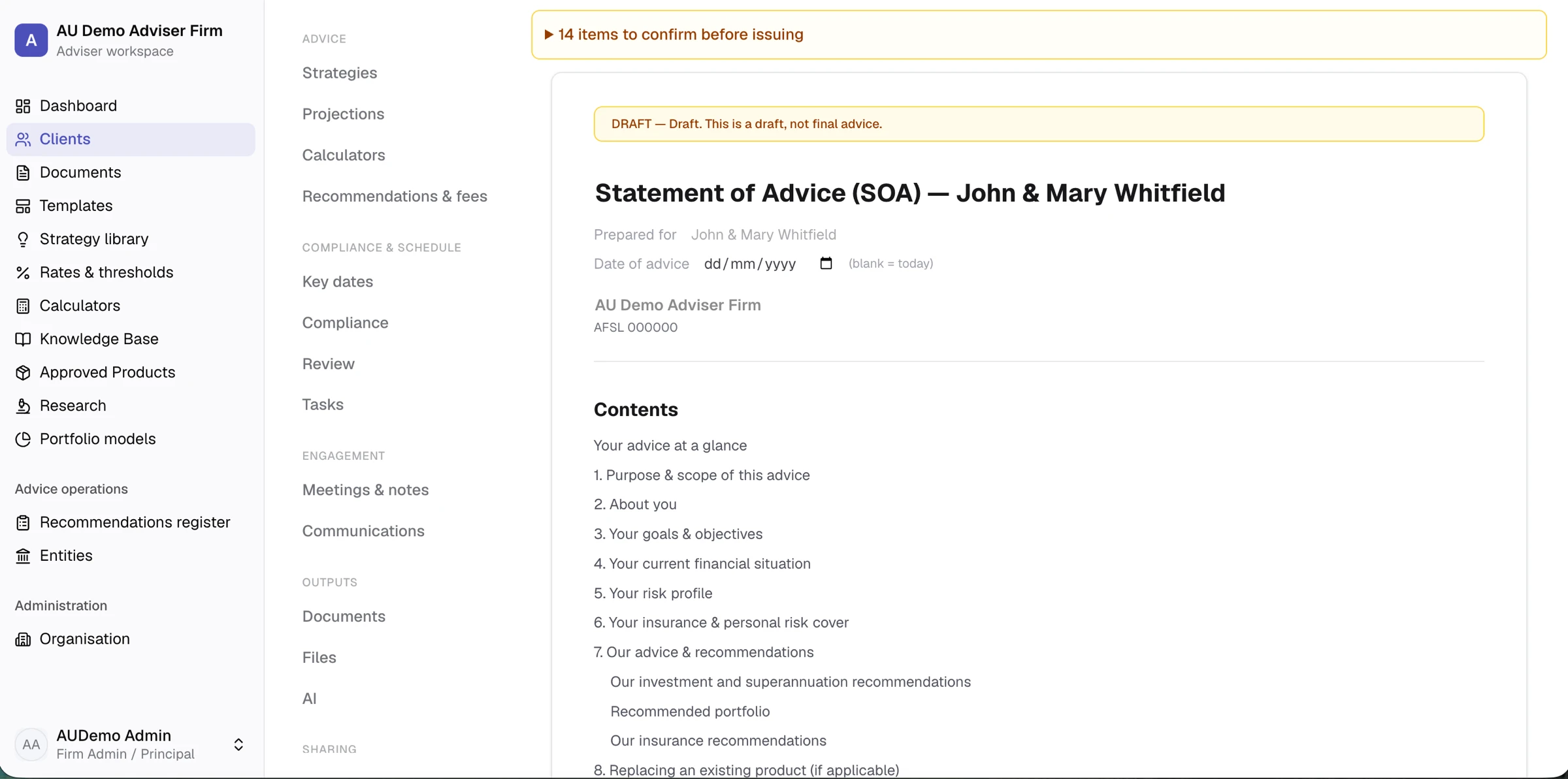Screen dimensions: 1568x779
Task: Click the firm avatar logo 'A'
Action: pos(31,40)
